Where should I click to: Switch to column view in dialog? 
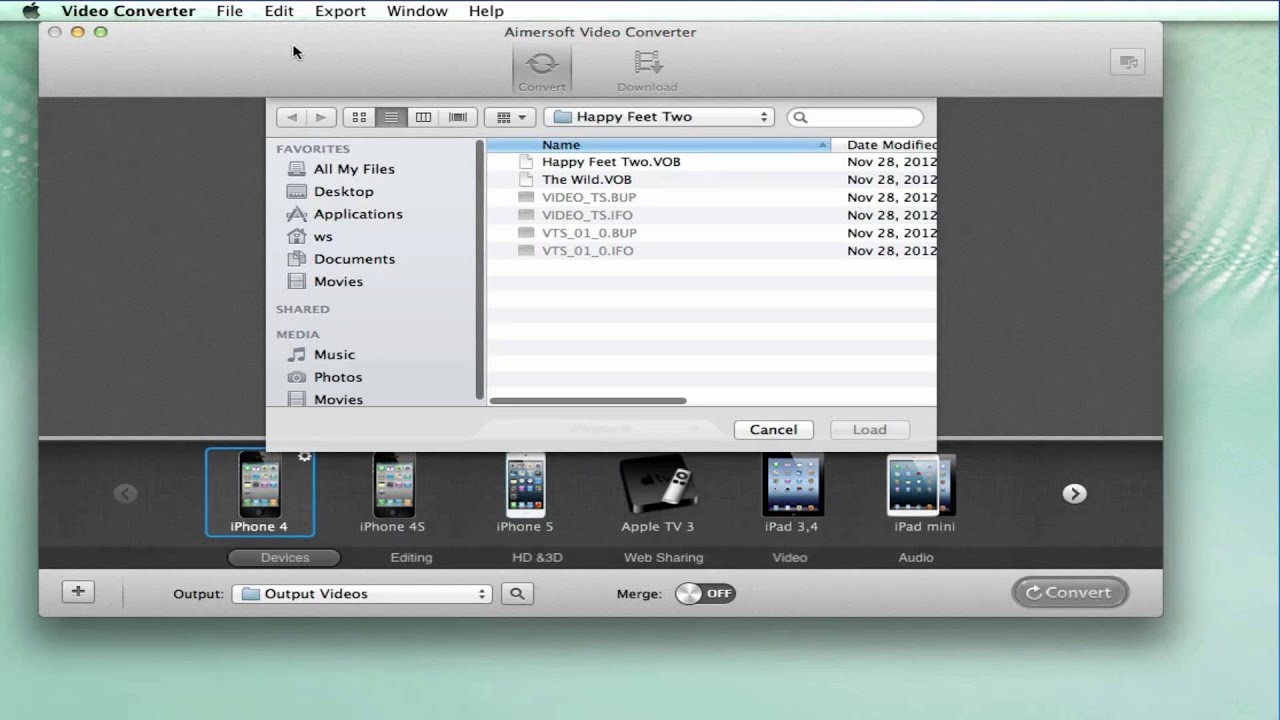(x=423, y=117)
